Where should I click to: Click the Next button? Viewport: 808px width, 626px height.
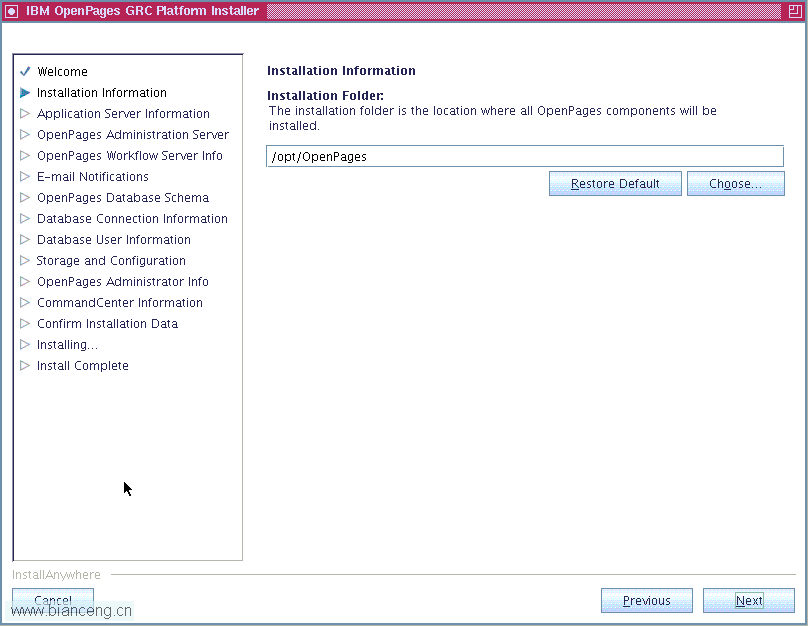click(749, 601)
